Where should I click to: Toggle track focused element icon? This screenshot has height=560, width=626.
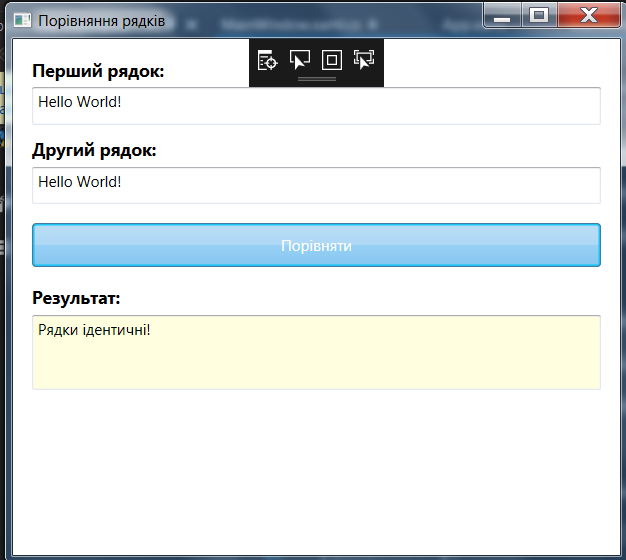pyautogui.click(x=364, y=60)
